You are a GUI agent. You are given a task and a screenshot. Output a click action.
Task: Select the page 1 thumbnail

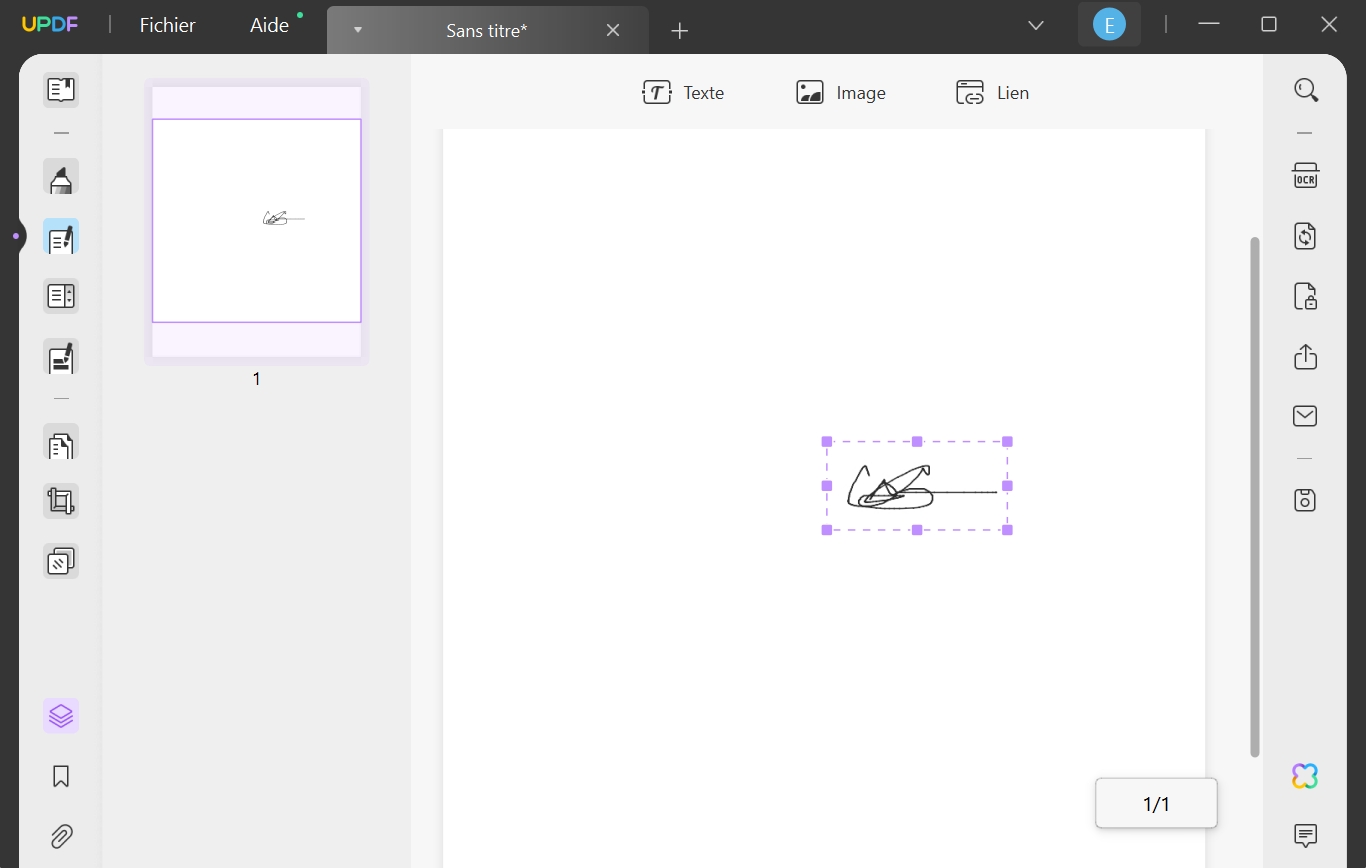pyautogui.click(x=256, y=221)
